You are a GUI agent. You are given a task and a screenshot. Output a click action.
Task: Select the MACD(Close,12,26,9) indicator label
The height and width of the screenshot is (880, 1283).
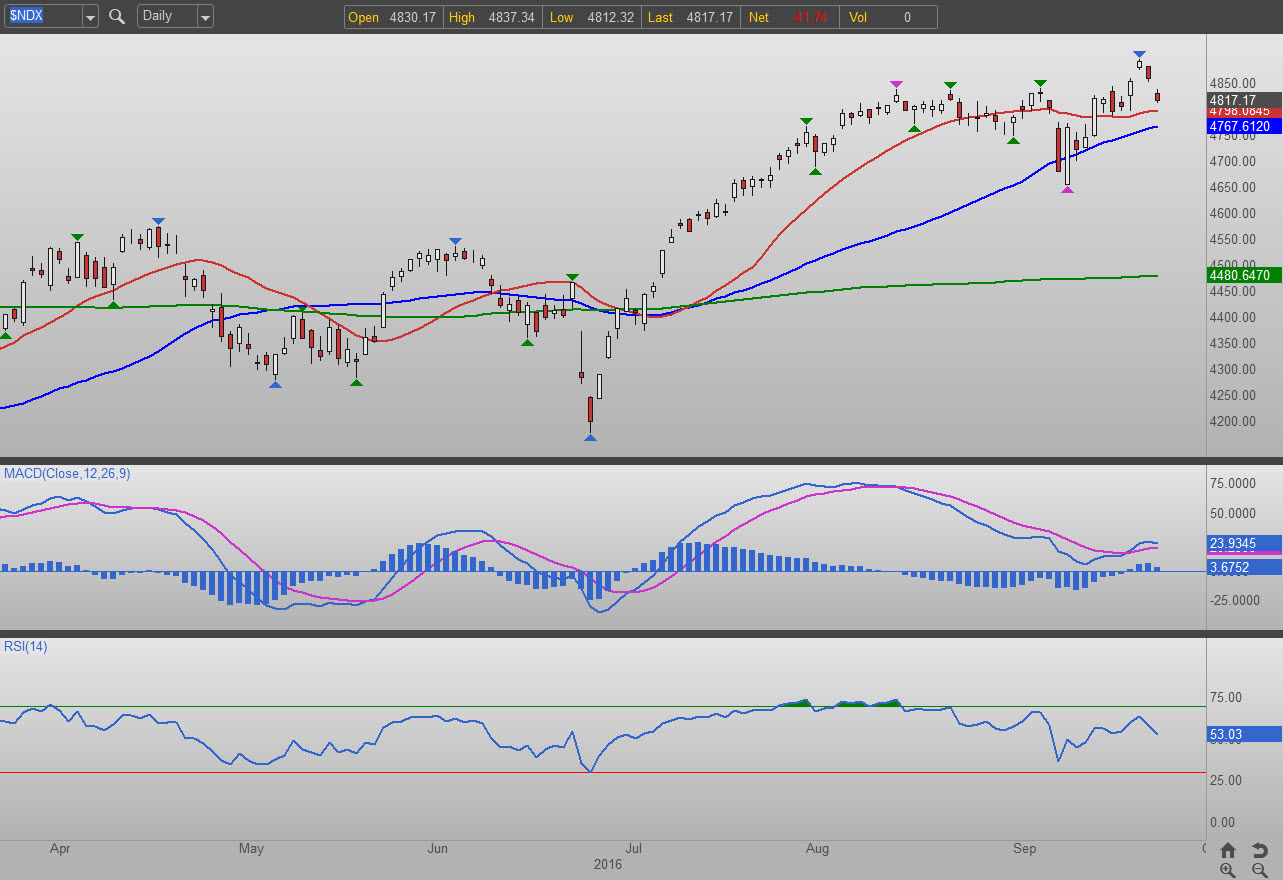[x=65, y=473]
